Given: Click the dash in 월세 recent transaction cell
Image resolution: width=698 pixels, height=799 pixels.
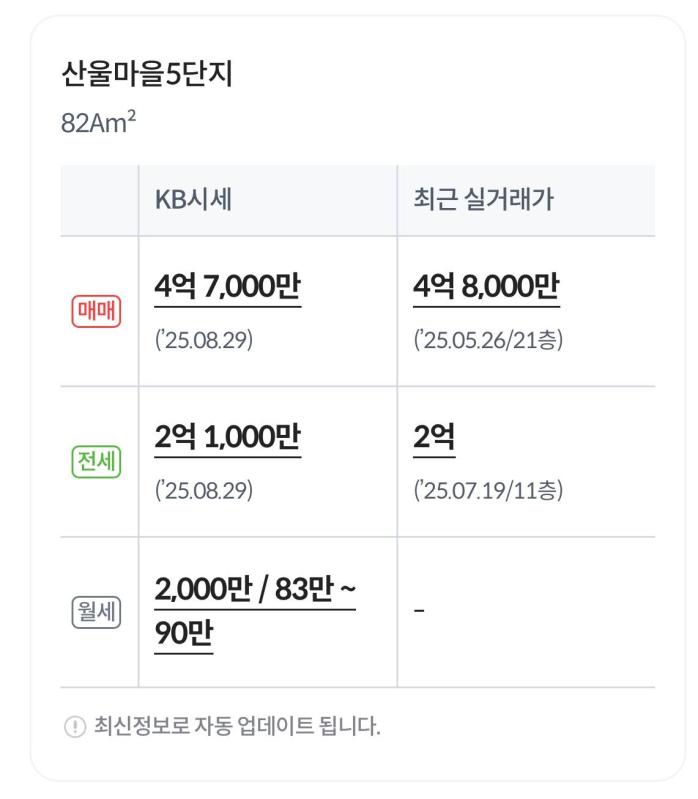Looking at the screenshot, I should click(x=419, y=610).
